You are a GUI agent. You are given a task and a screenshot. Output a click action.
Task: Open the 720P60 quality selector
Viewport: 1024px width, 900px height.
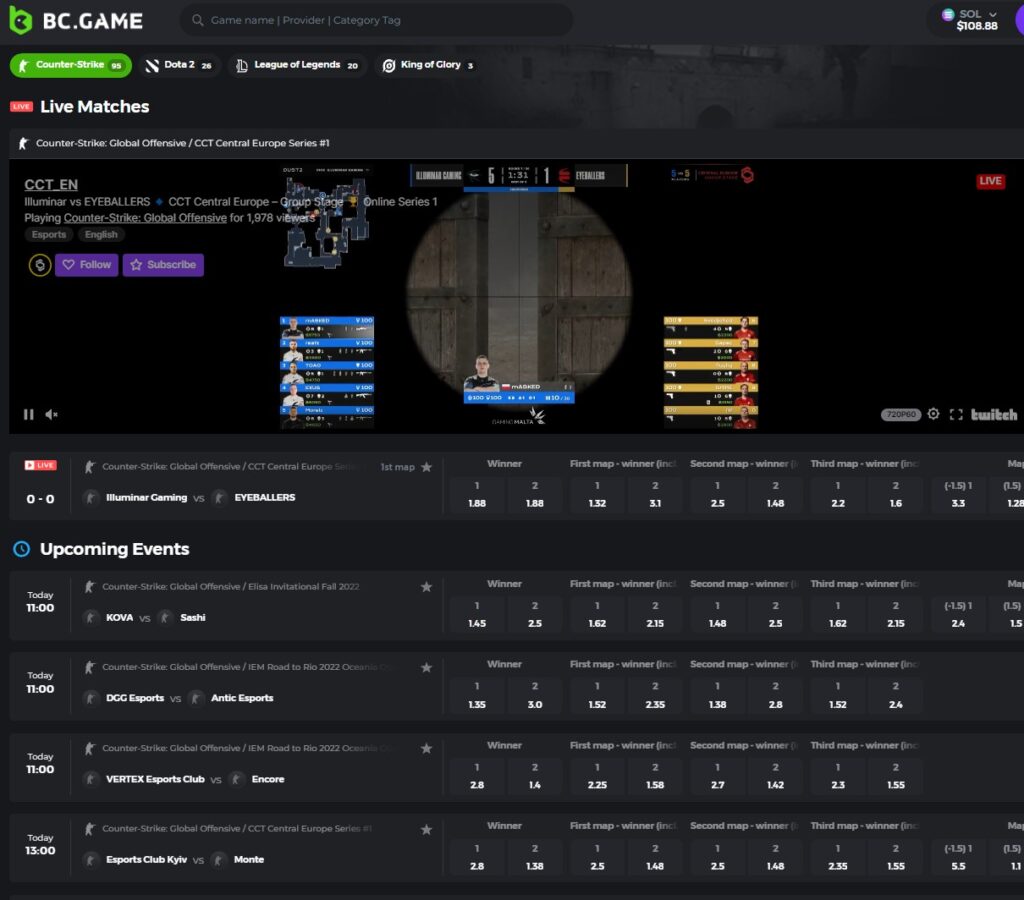tap(901, 415)
